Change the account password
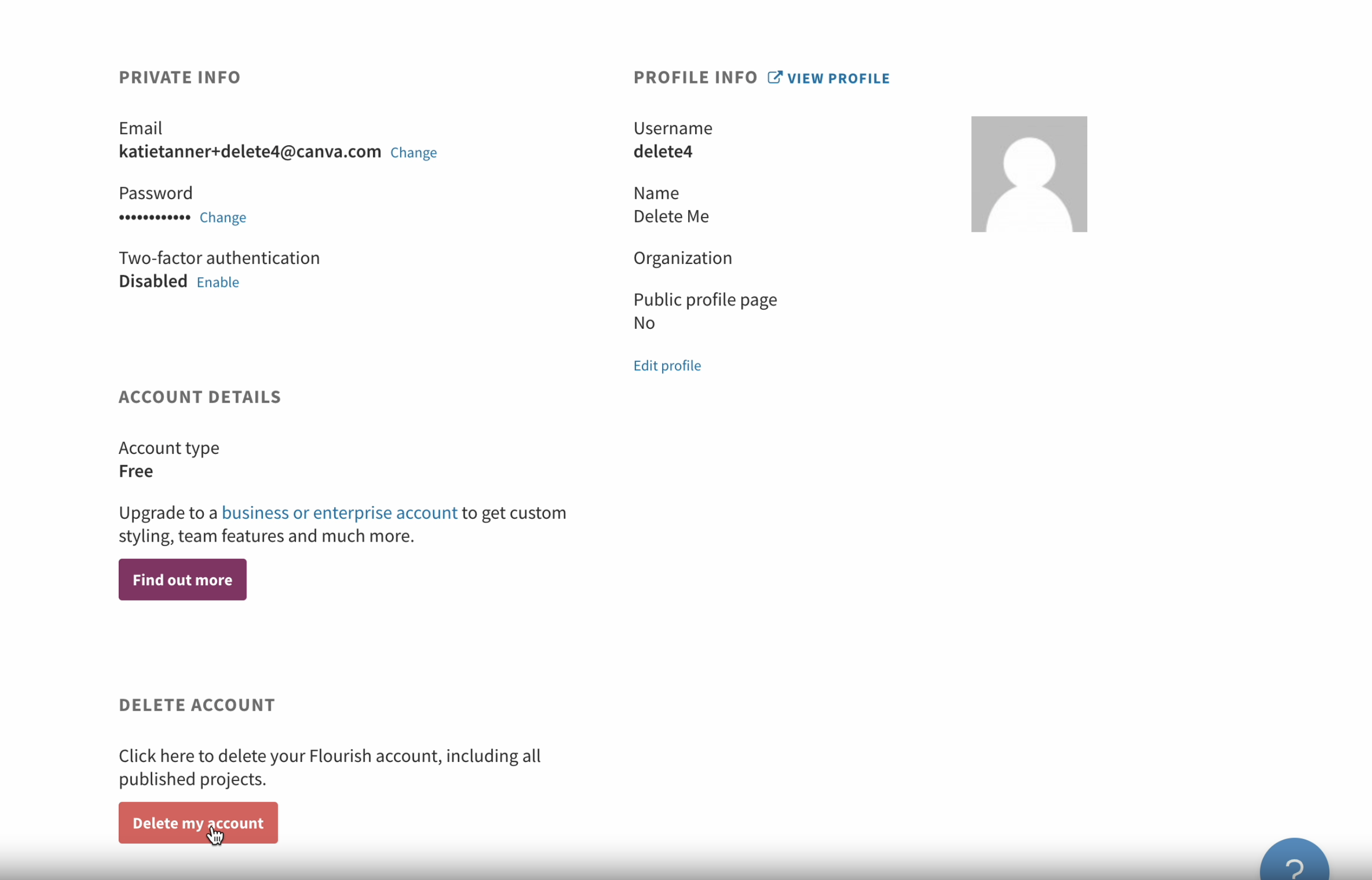This screenshot has height=880, width=1372. click(223, 218)
